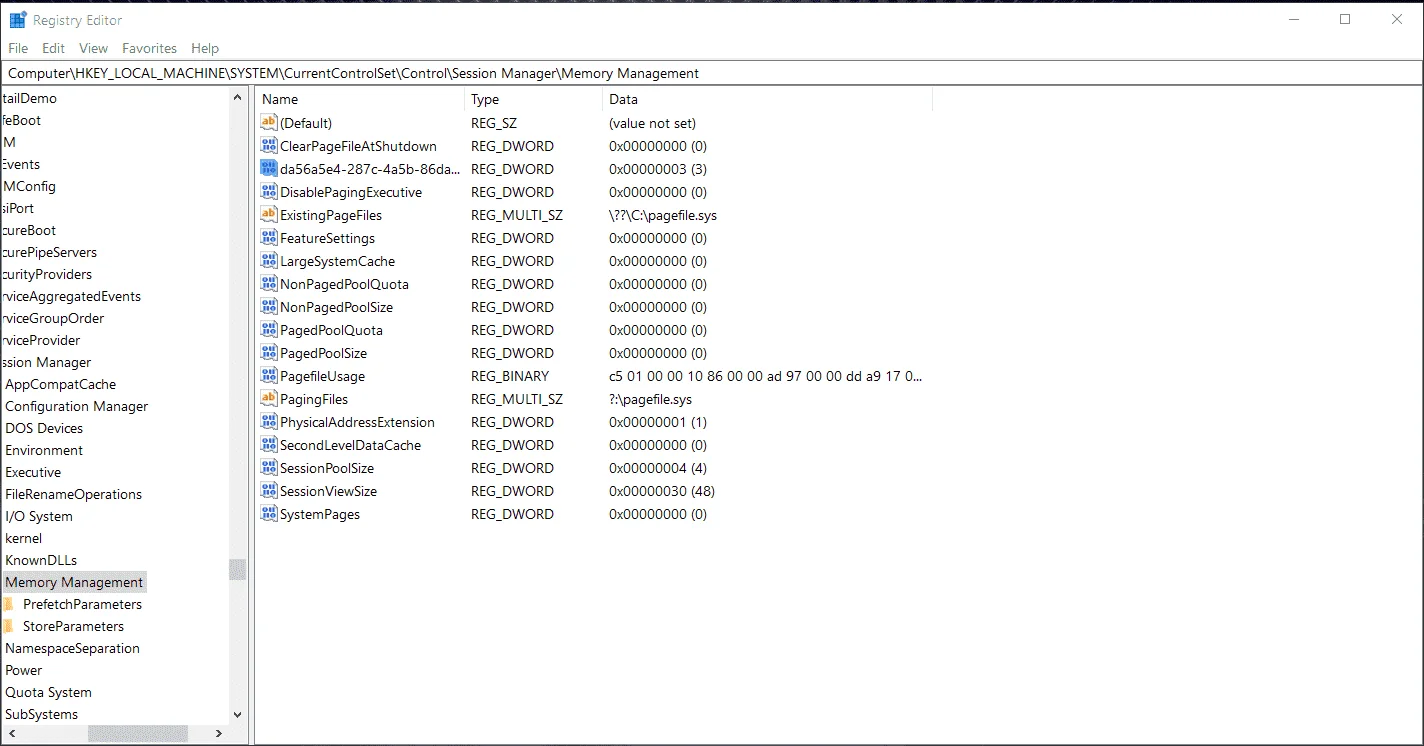Click the SessionPoolSize DWORD icon
The image size is (1424, 746).
[268, 468]
